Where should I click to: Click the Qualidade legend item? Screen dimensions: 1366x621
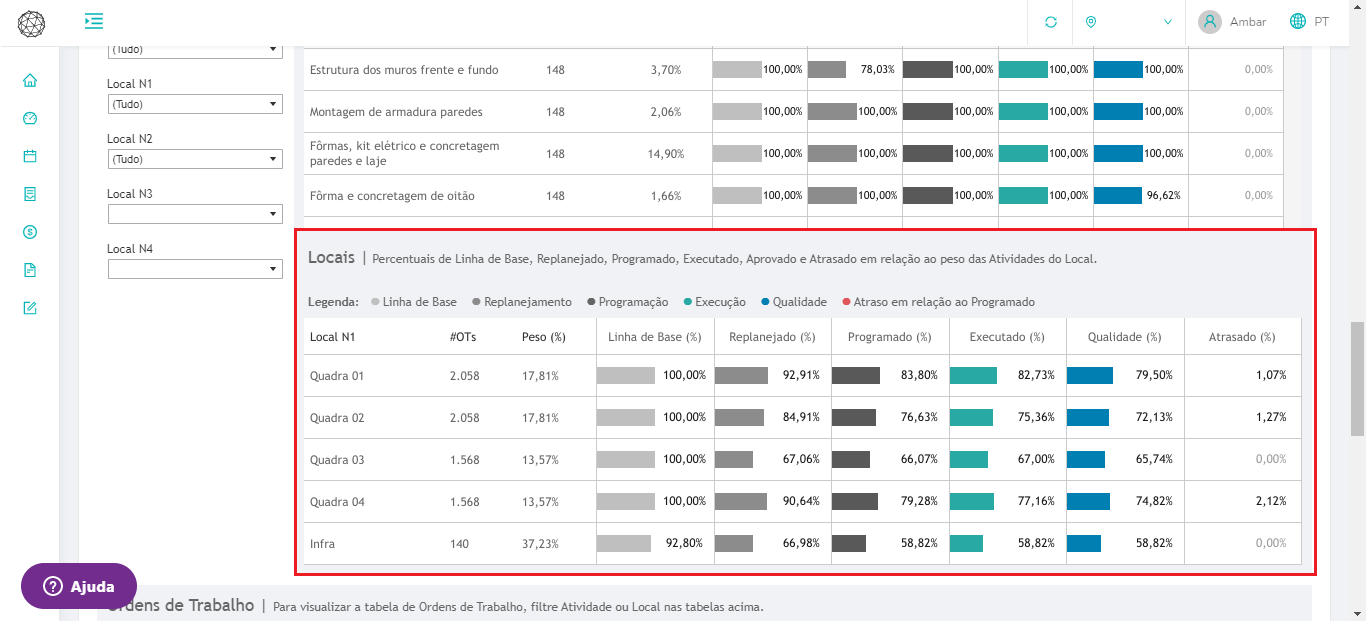coord(793,302)
